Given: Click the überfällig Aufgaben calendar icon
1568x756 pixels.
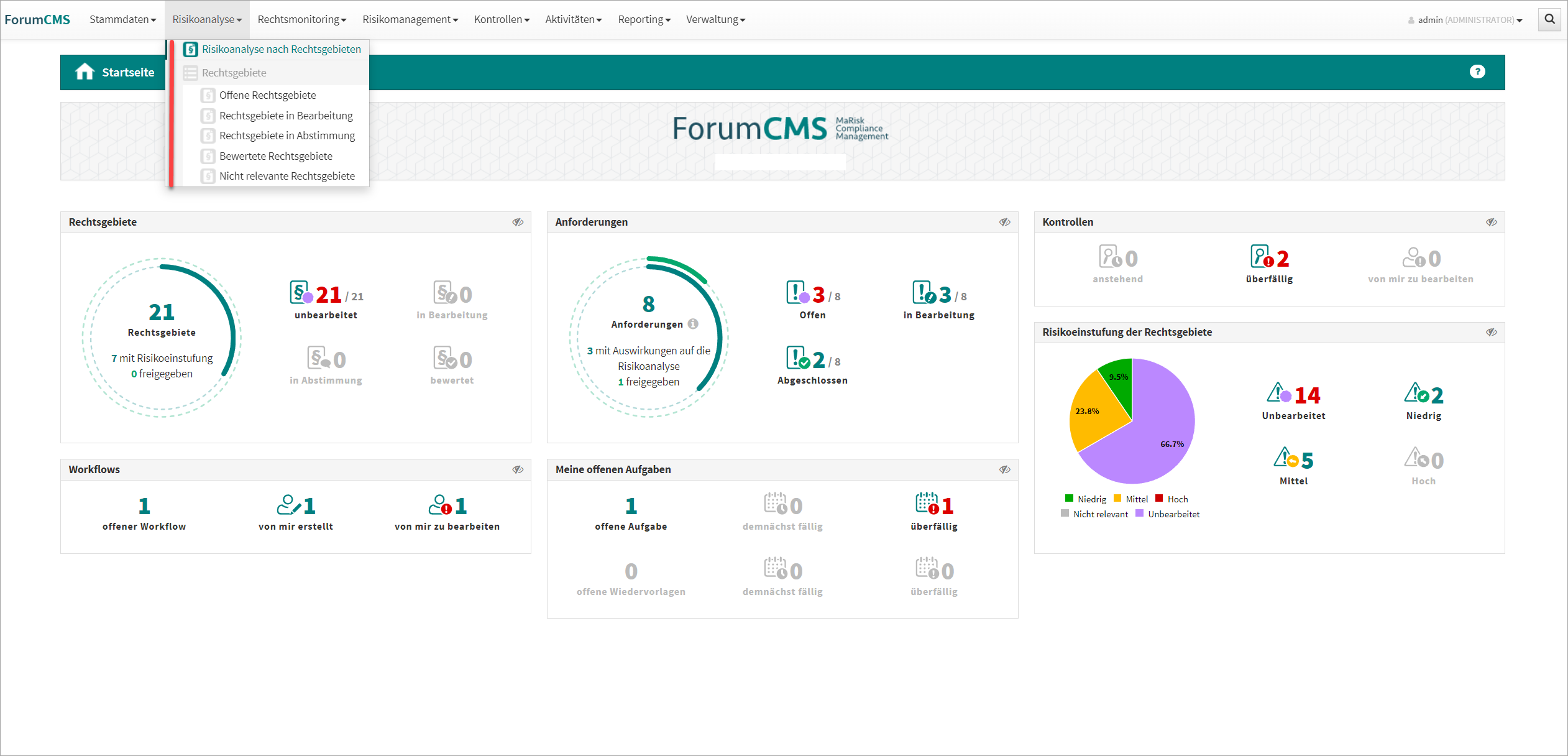Looking at the screenshot, I should click(x=927, y=504).
